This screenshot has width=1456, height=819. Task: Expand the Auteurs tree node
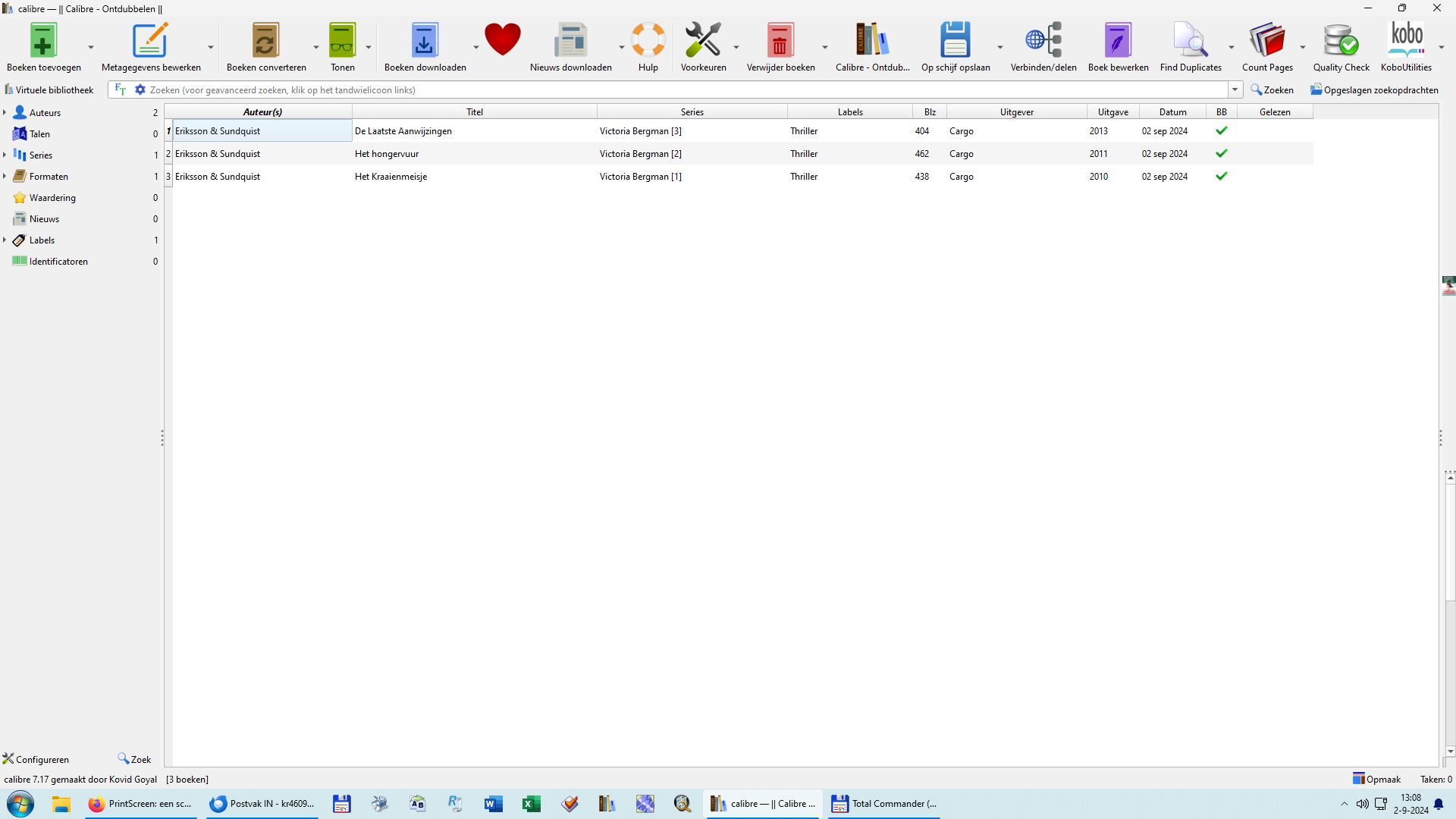[5, 112]
